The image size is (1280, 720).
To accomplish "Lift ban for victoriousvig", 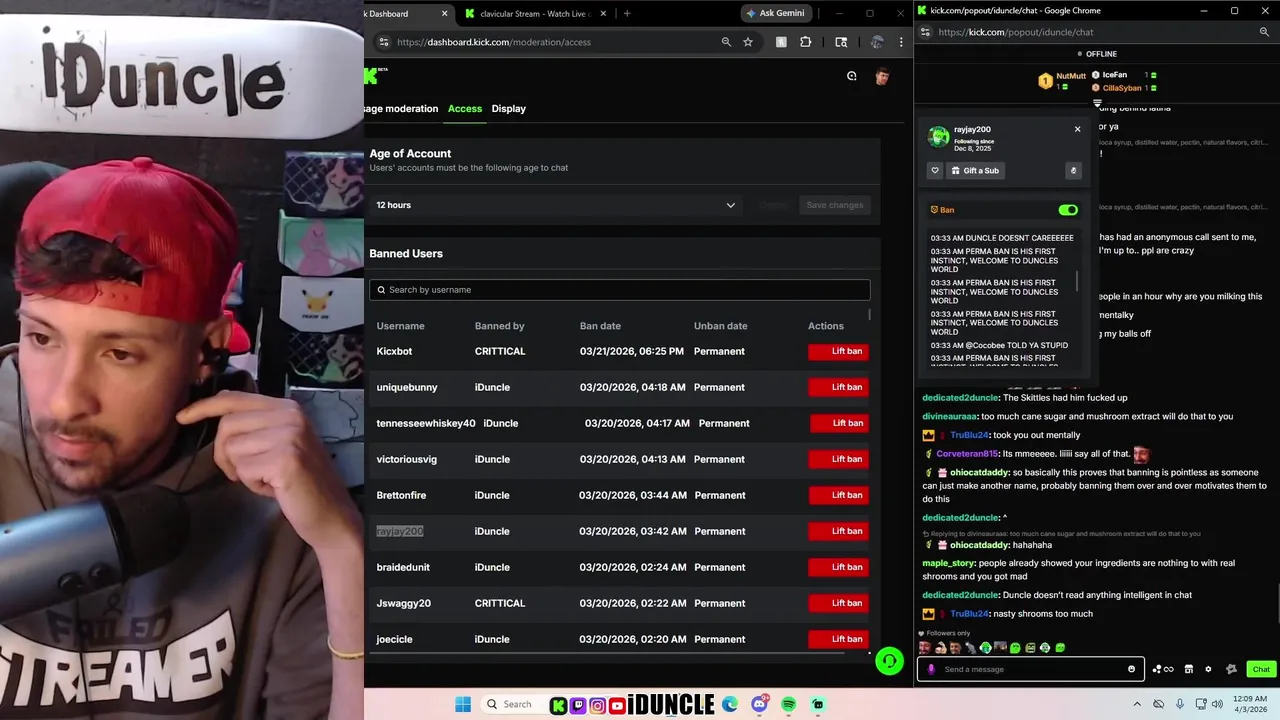I will click(838, 459).
